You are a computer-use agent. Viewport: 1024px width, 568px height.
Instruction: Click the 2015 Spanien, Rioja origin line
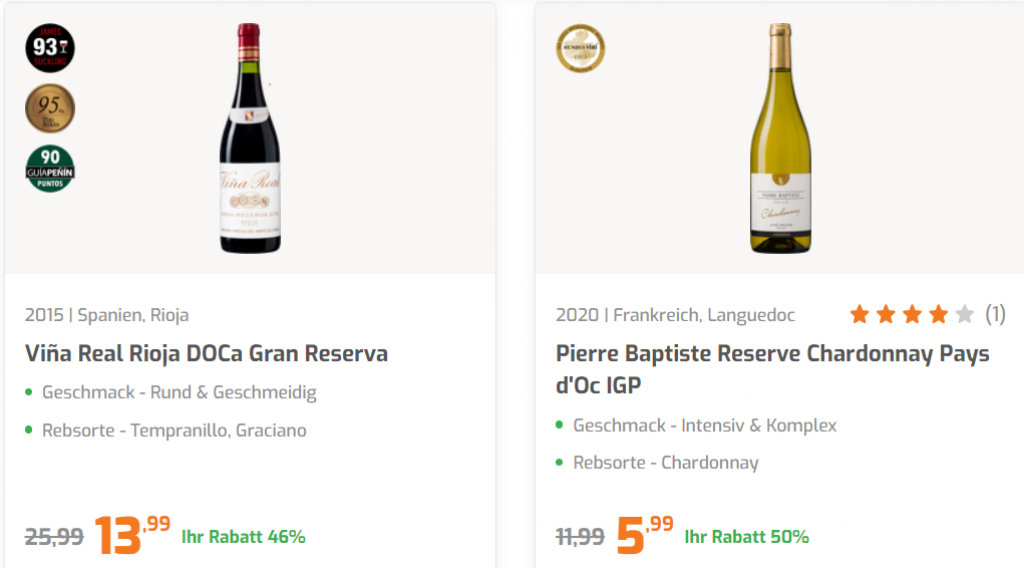pyautogui.click(x=107, y=315)
